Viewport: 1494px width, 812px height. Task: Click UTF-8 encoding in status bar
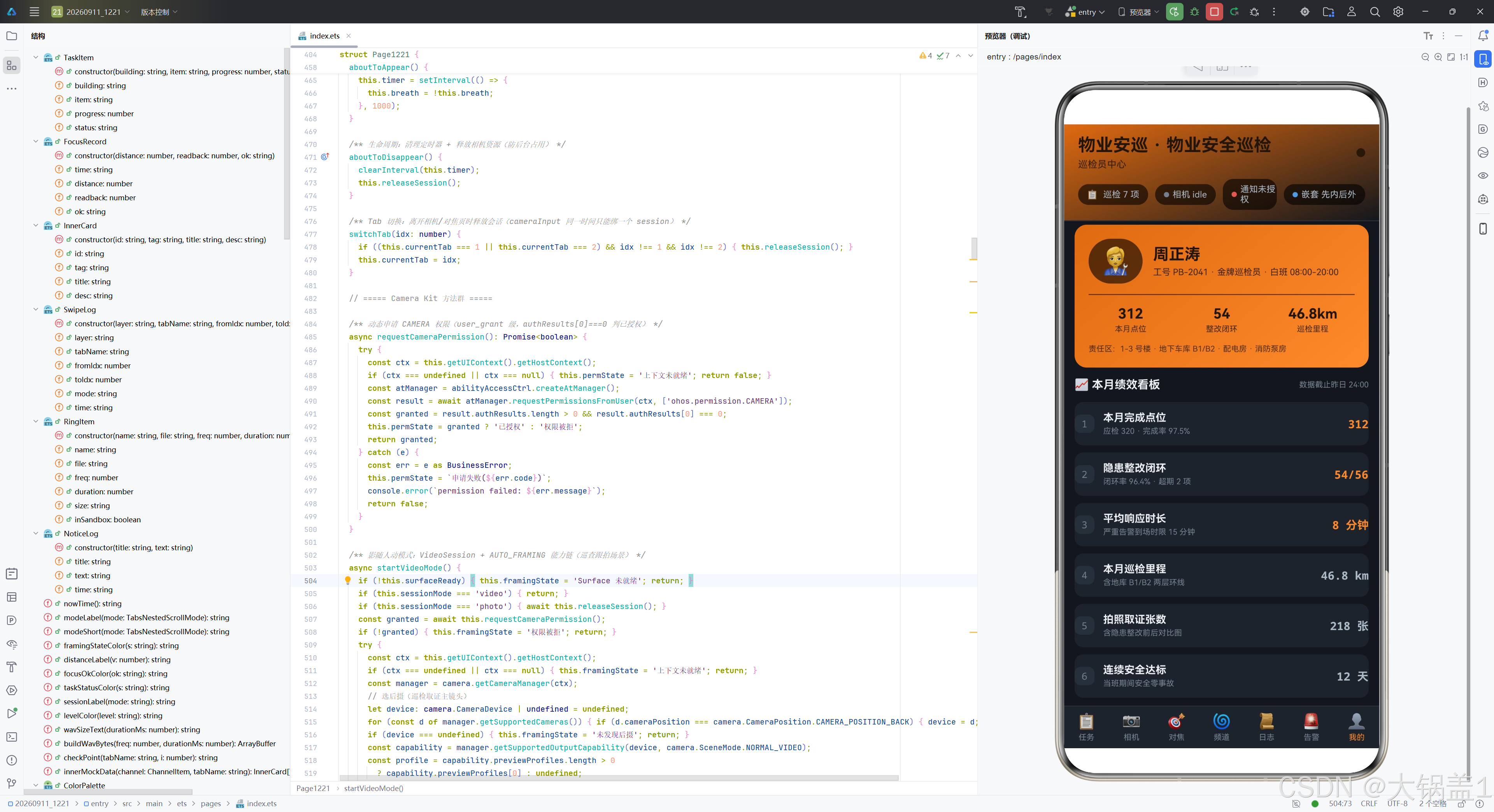[1397, 803]
